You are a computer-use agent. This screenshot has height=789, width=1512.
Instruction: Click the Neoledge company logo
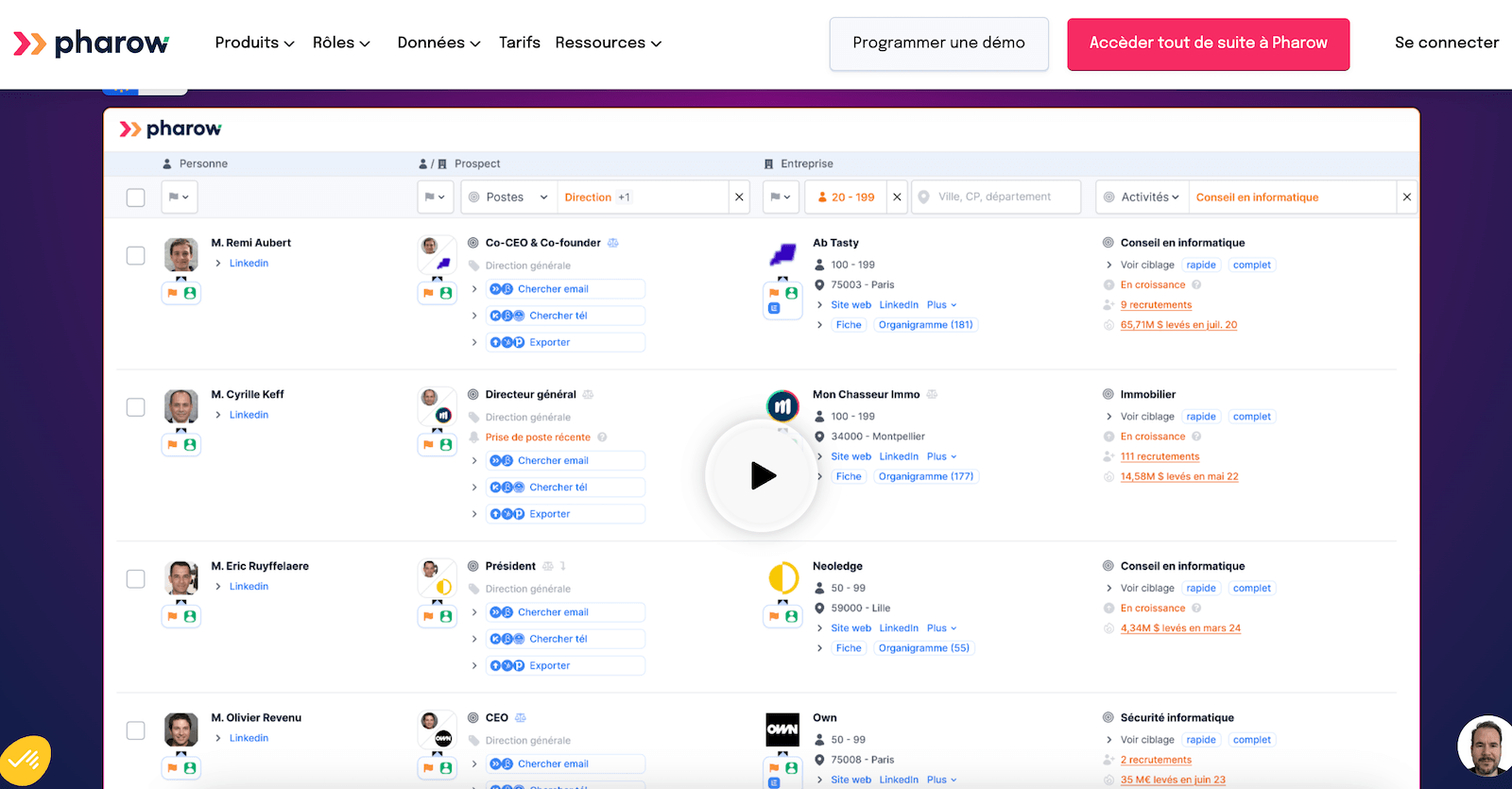(x=782, y=578)
